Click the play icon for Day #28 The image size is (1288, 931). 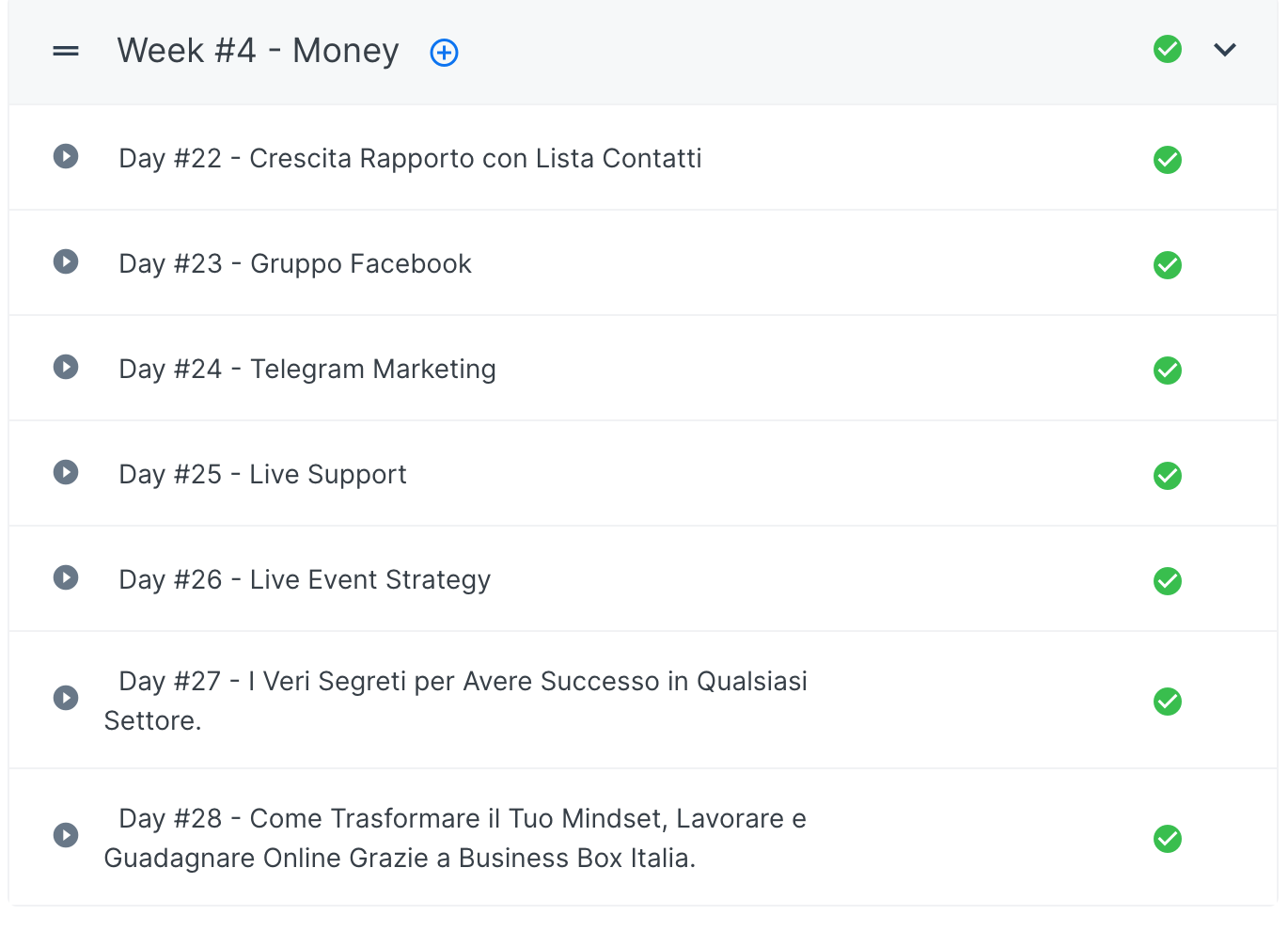tap(66, 835)
